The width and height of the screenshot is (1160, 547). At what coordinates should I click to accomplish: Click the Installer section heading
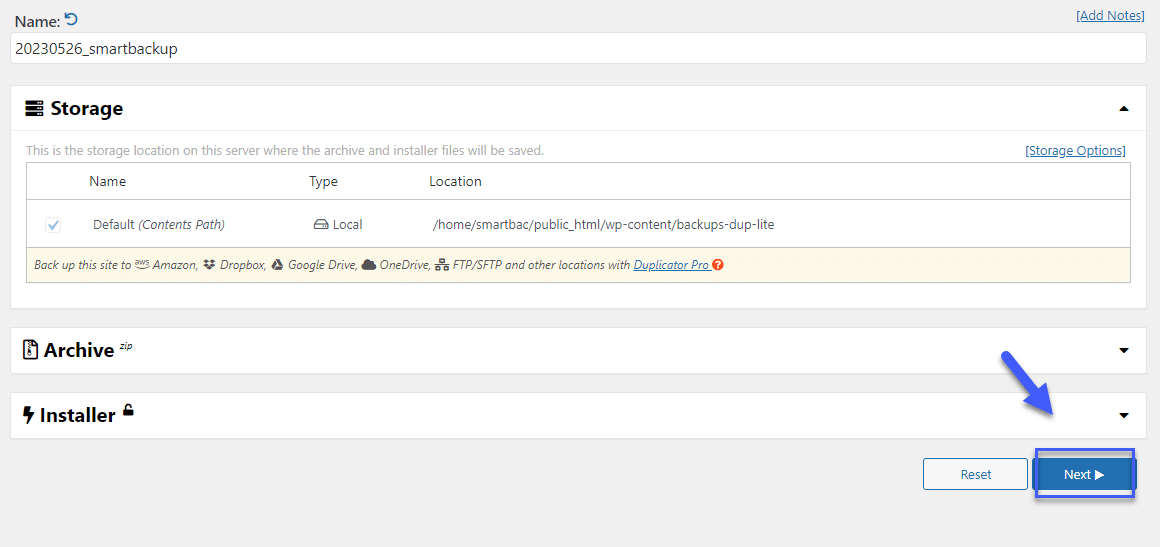pyautogui.click(x=78, y=416)
